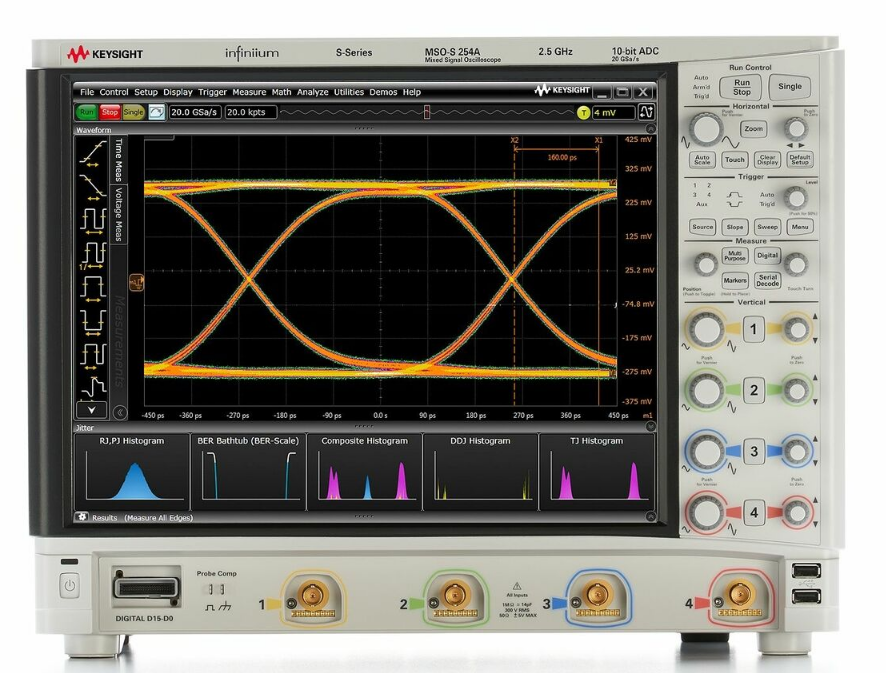Click the yellow T trigger indicator
886x673 pixels.
tap(583, 113)
